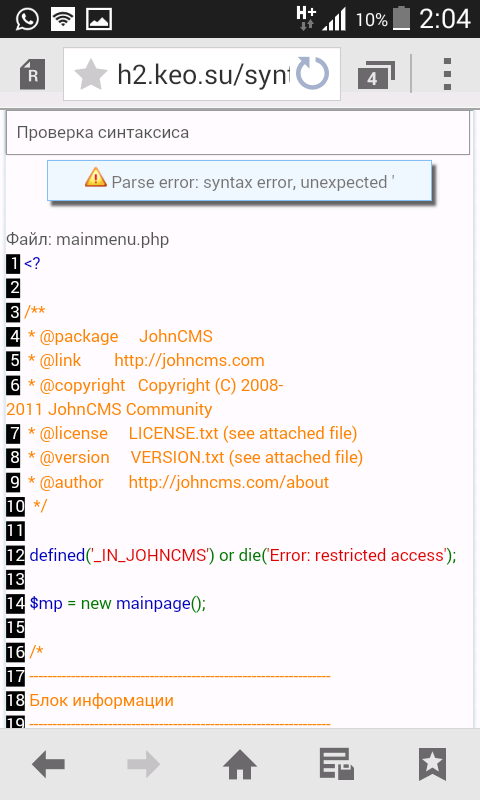Tap the Файл: mainmenu.php label
The height and width of the screenshot is (800, 480).
point(87,239)
